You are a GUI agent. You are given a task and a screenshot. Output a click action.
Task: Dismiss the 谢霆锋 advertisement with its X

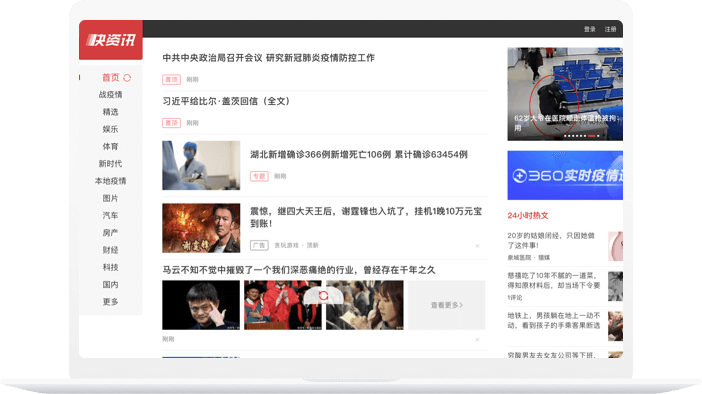click(477, 246)
